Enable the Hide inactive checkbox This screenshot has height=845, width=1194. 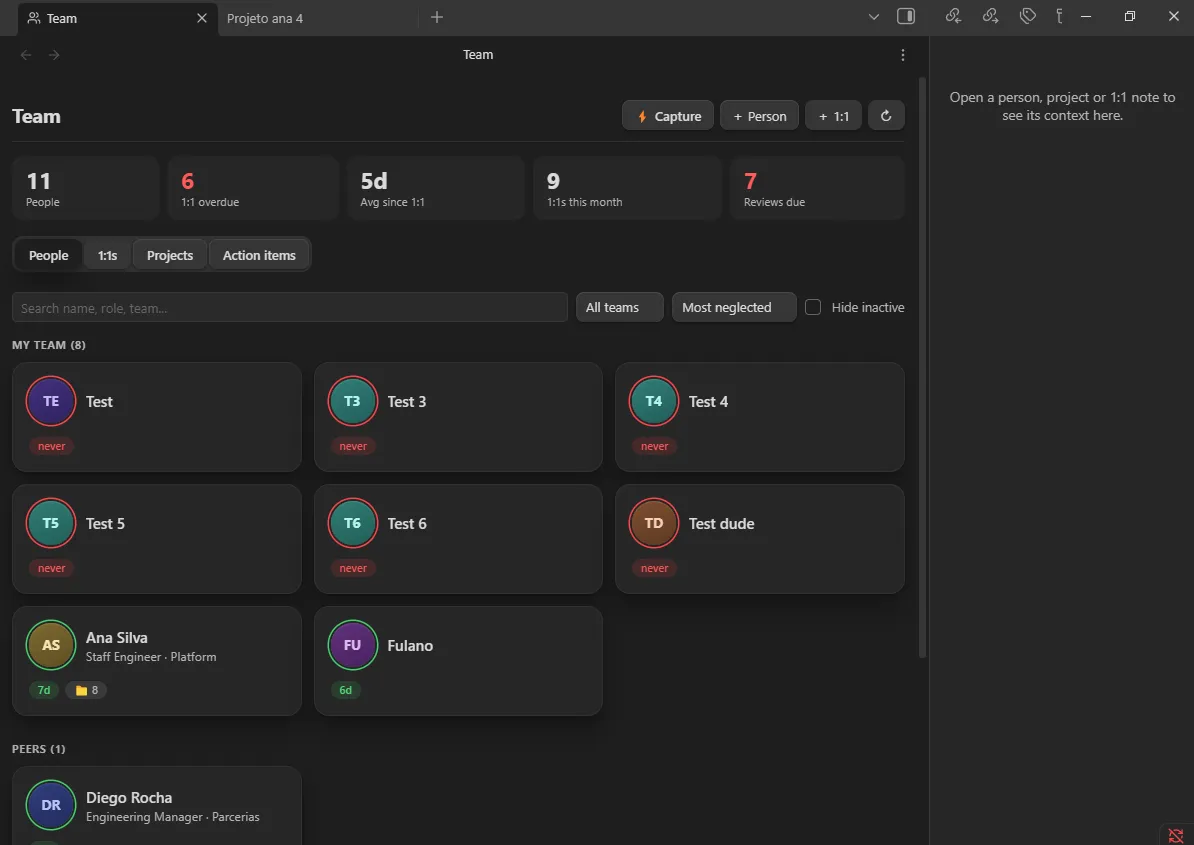point(813,308)
